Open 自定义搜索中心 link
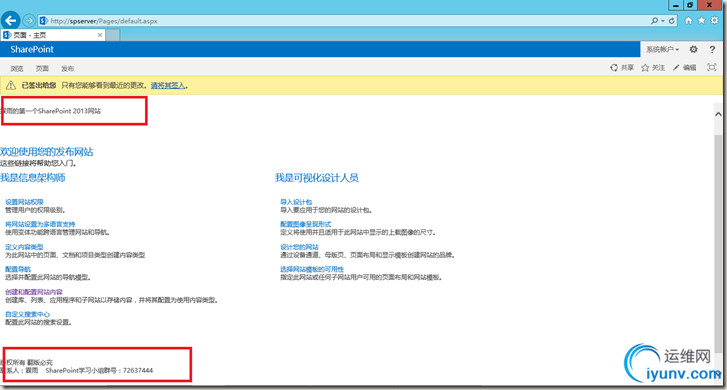 (27, 314)
